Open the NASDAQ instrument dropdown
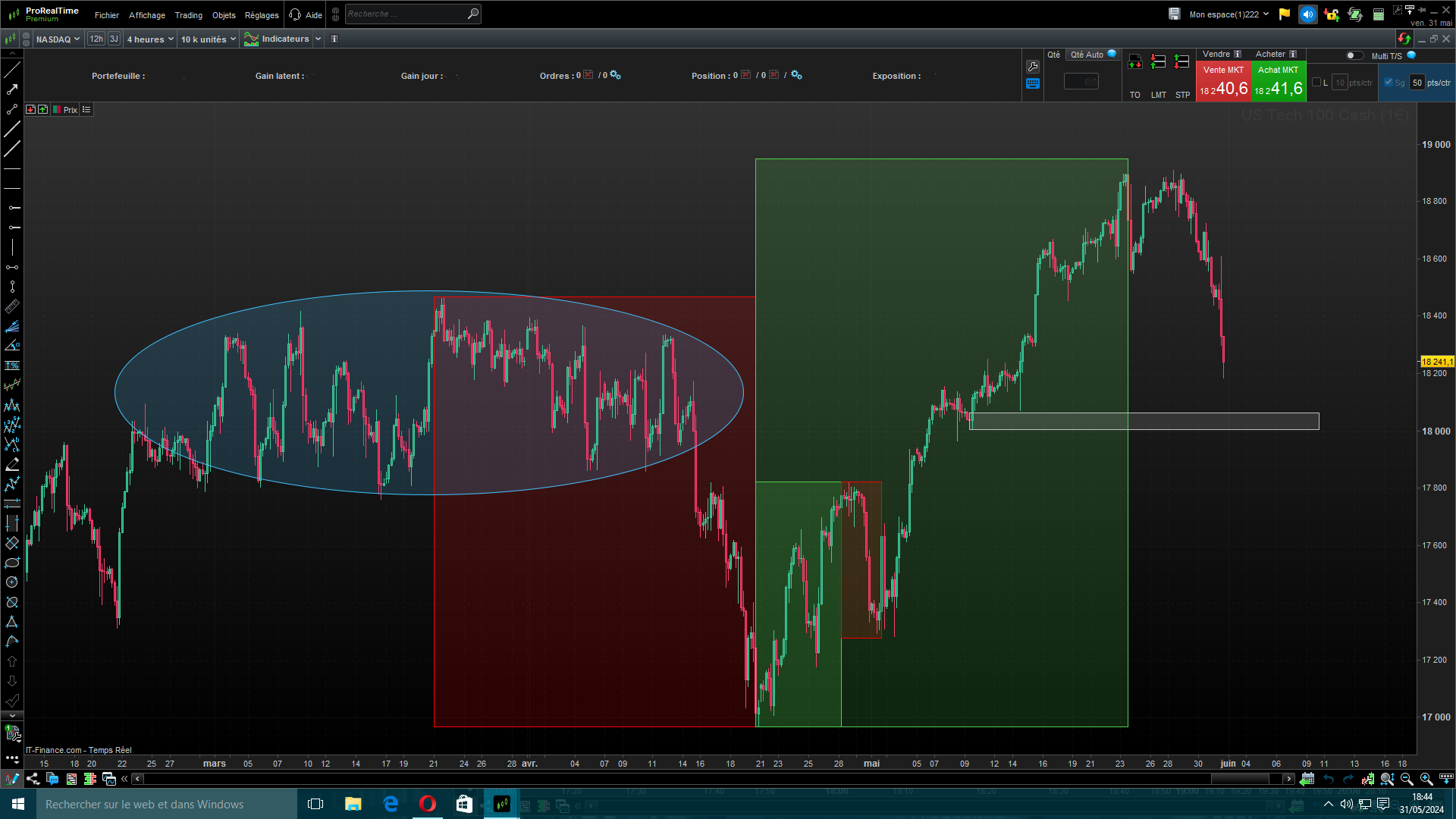 pos(58,39)
